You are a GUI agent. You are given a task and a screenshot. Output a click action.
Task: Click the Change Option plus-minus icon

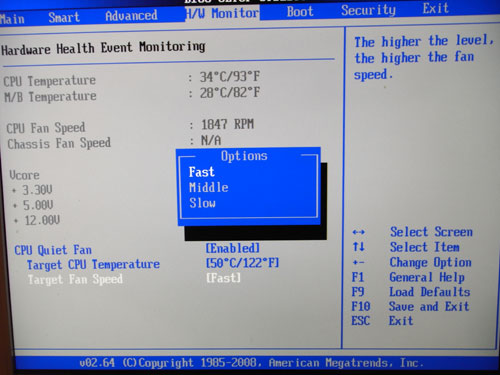click(358, 262)
